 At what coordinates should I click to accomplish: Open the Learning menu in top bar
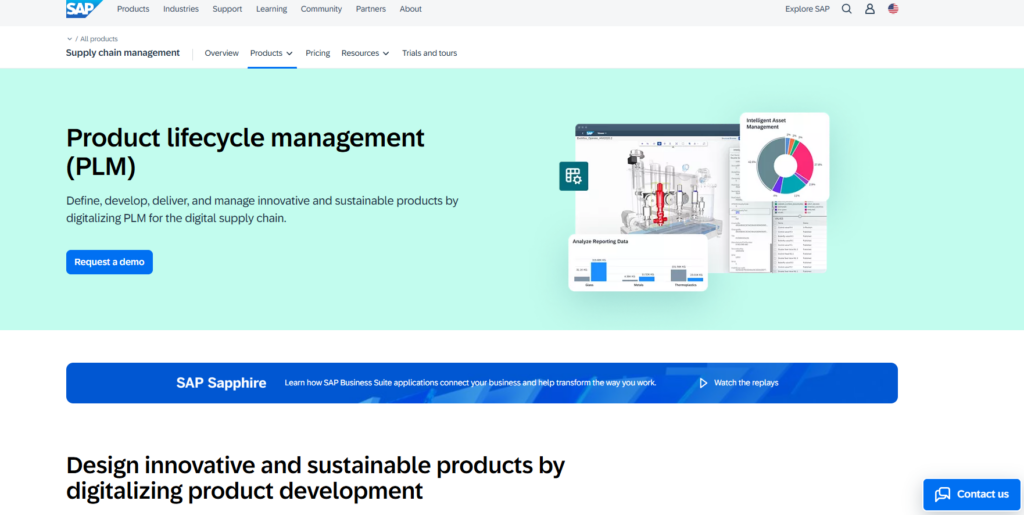click(271, 9)
